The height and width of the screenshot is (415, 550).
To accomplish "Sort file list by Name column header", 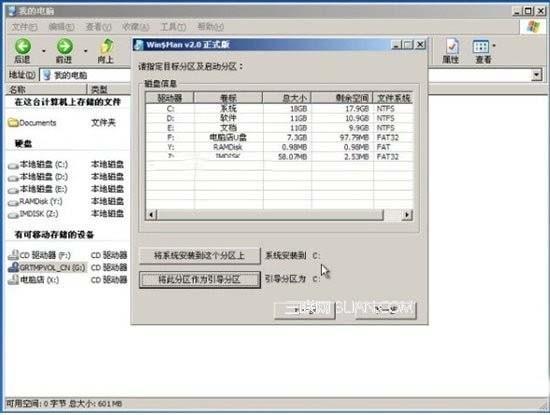I will coord(46,89).
